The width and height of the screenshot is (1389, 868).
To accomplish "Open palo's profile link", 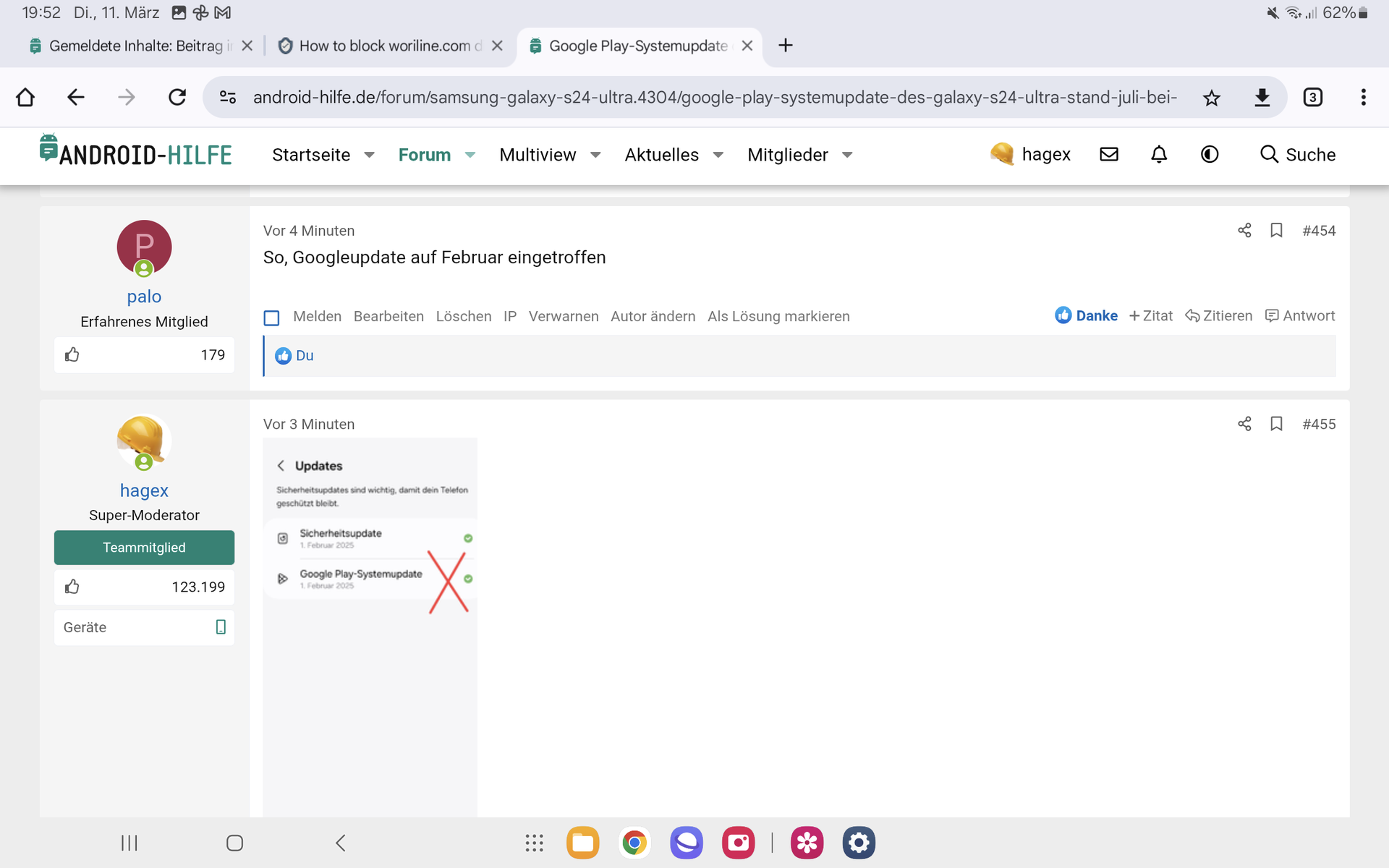I will tap(144, 297).
